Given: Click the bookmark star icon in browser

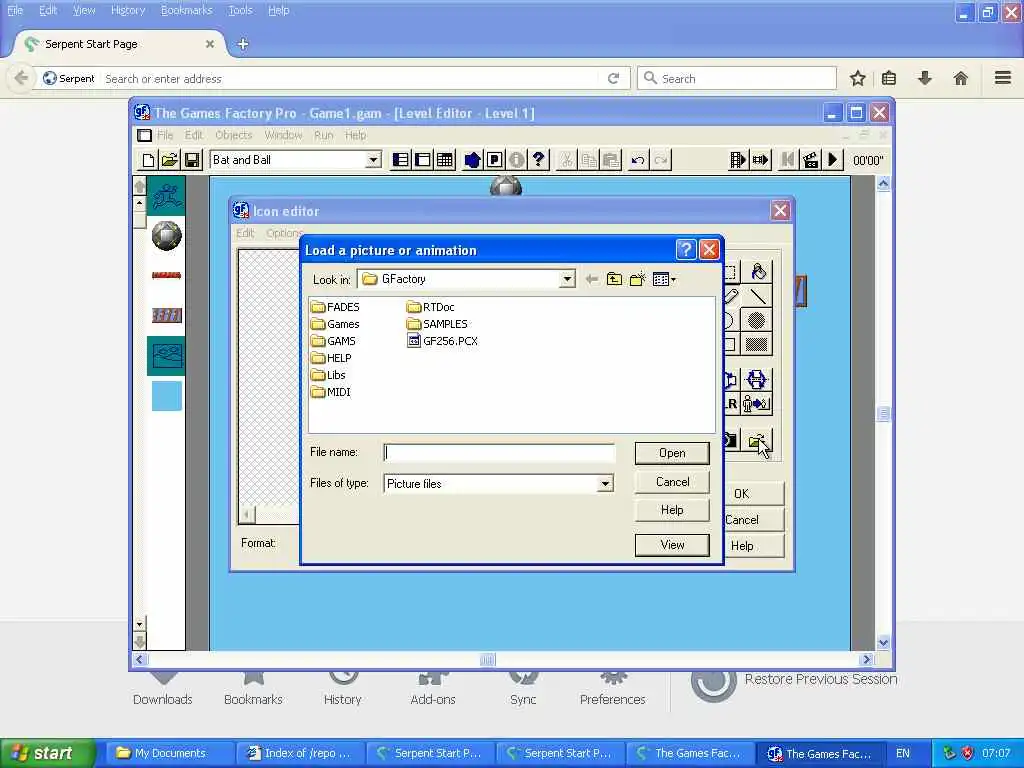Looking at the screenshot, I should pos(857,78).
